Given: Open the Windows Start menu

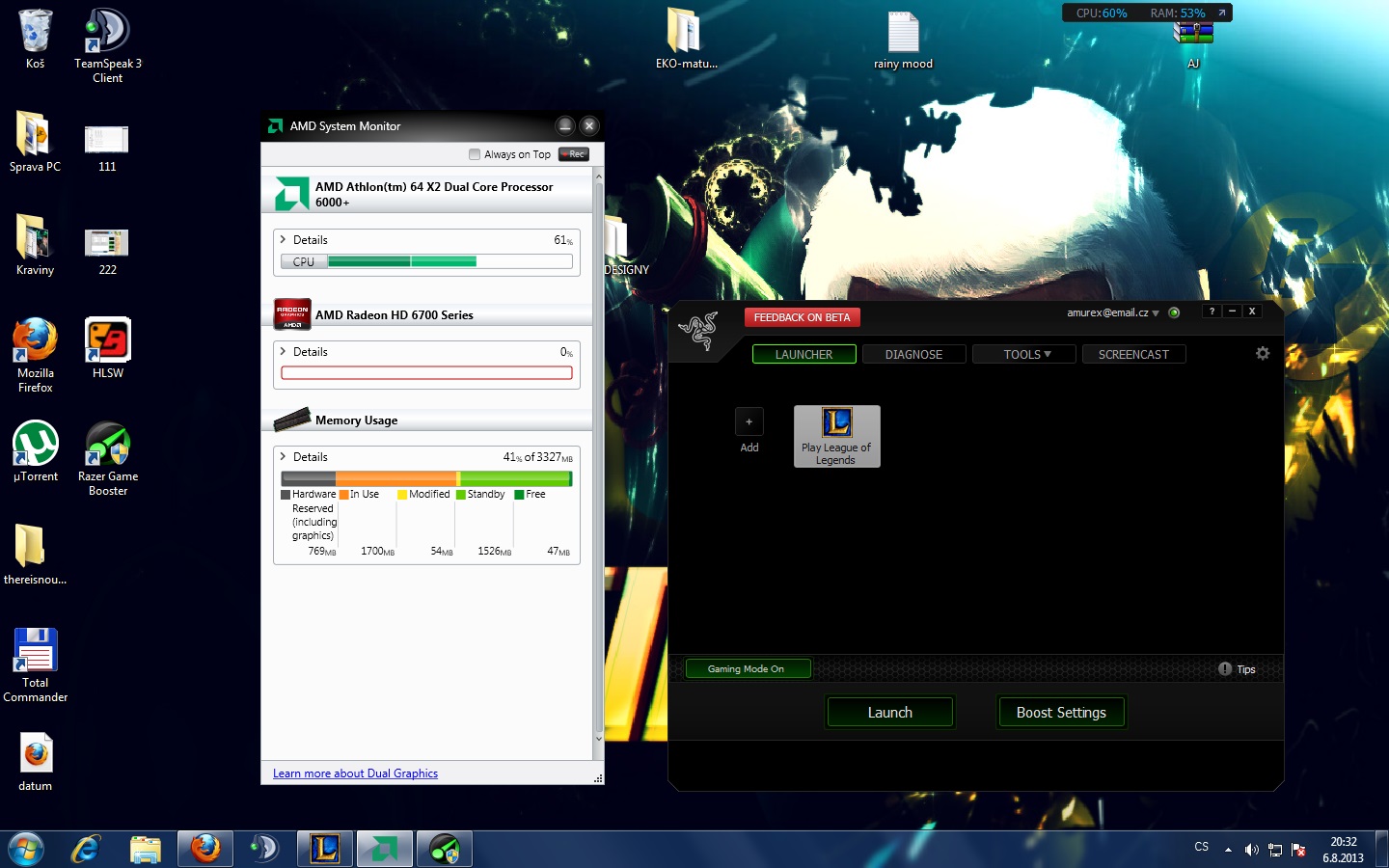Looking at the screenshot, I should point(26,850).
